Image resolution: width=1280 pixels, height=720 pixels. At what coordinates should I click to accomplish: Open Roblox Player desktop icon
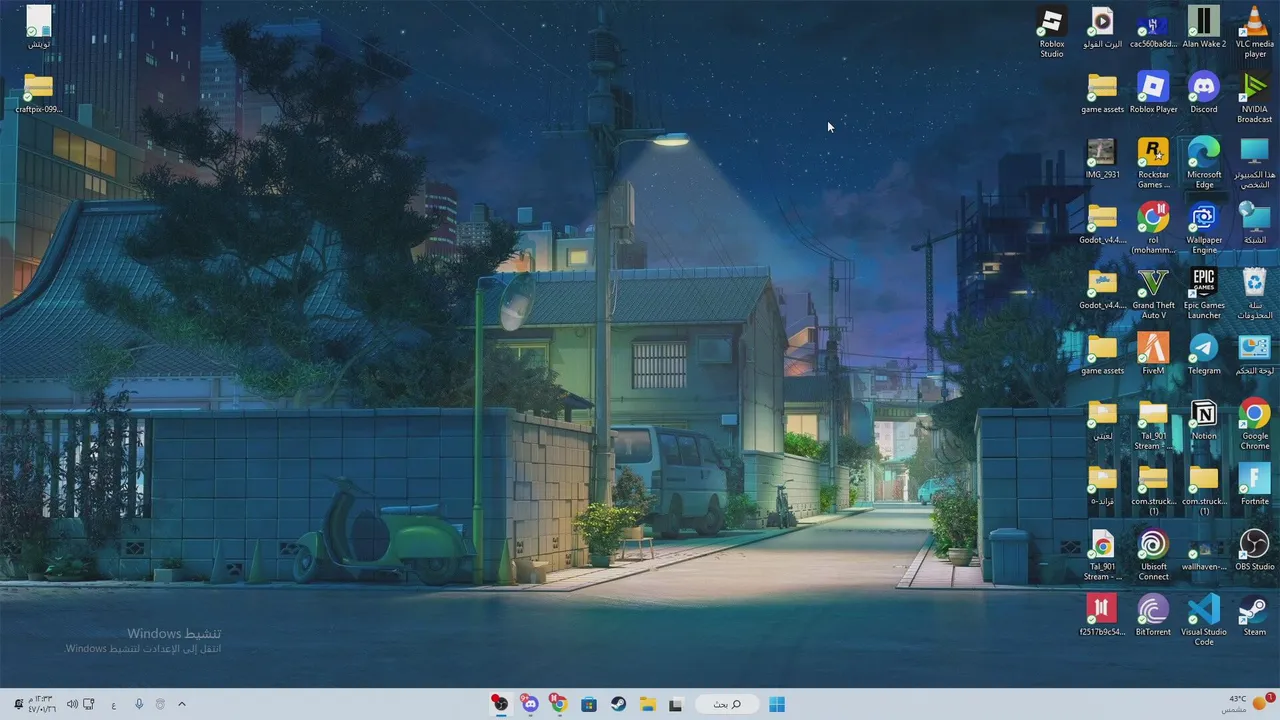(1153, 93)
